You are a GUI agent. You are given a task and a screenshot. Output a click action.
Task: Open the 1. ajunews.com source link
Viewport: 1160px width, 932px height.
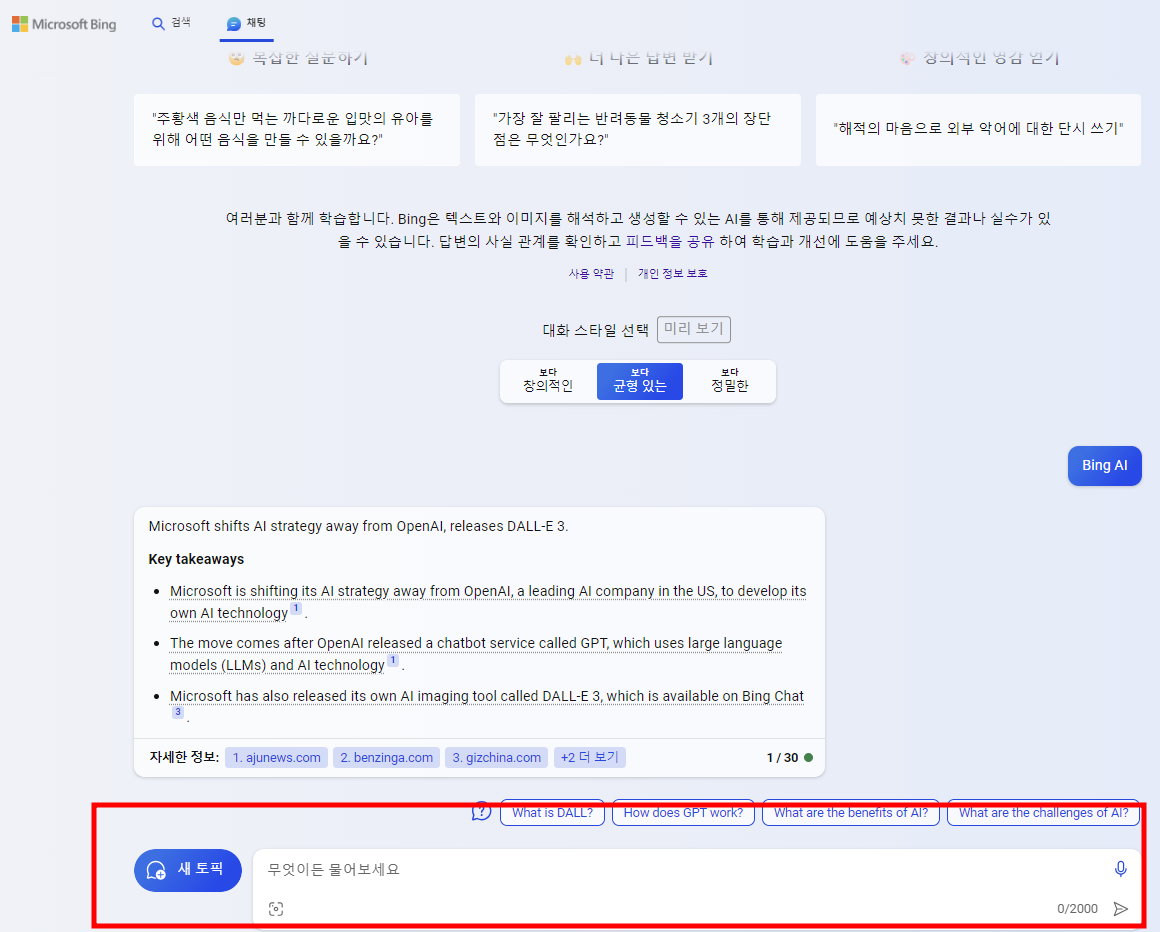[x=276, y=757]
